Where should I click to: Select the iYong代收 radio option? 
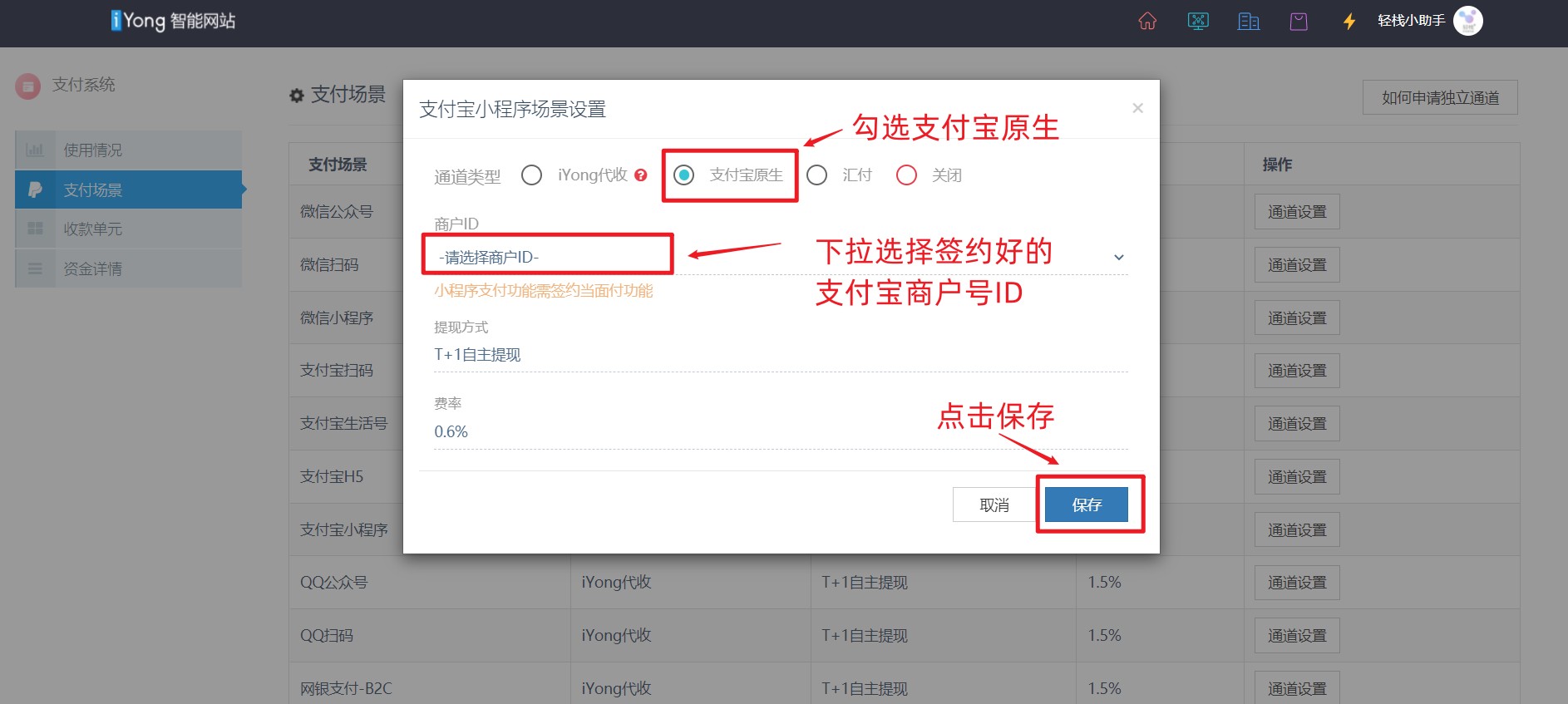point(531,175)
